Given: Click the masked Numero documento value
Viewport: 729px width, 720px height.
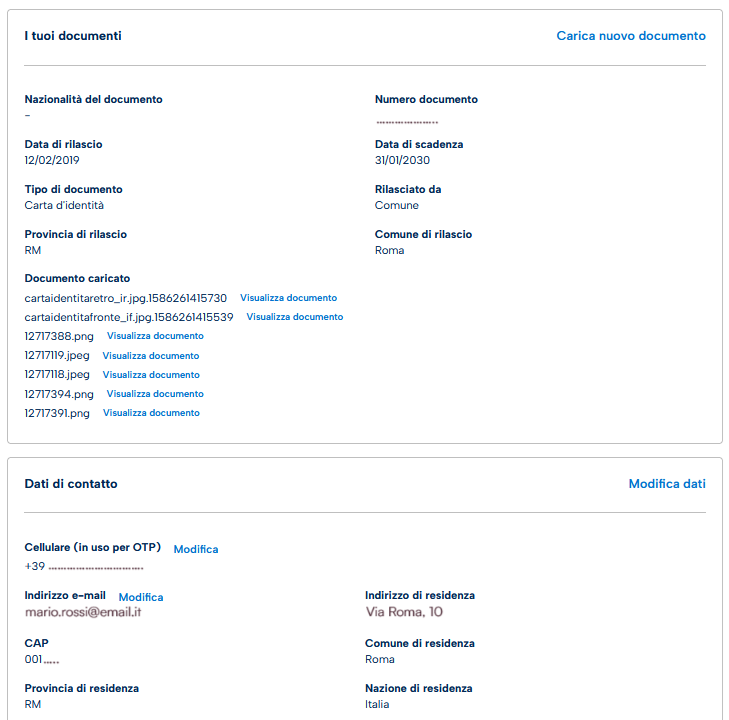Looking at the screenshot, I should coord(406,120).
